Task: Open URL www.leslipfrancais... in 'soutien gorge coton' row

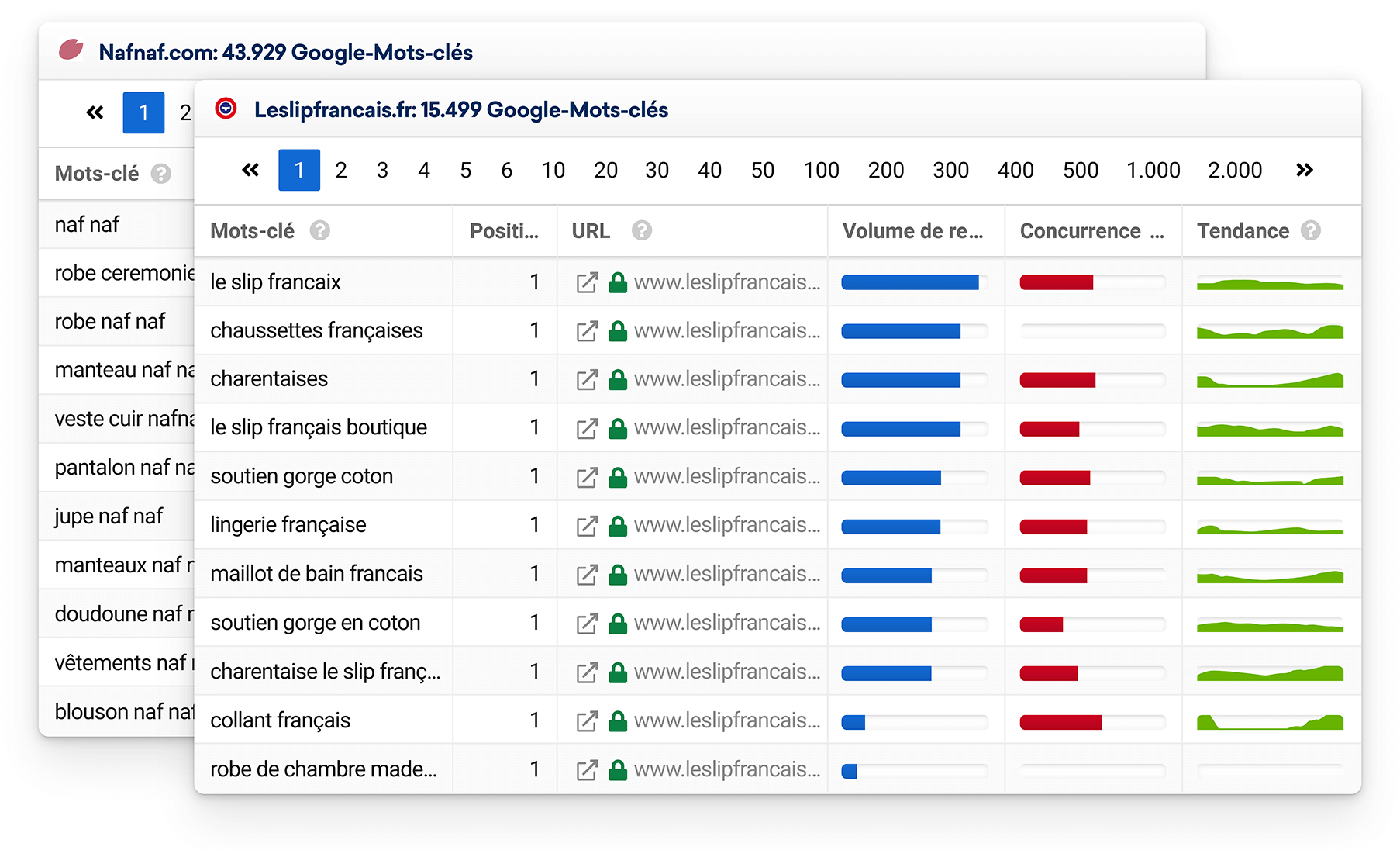Action: click(727, 477)
